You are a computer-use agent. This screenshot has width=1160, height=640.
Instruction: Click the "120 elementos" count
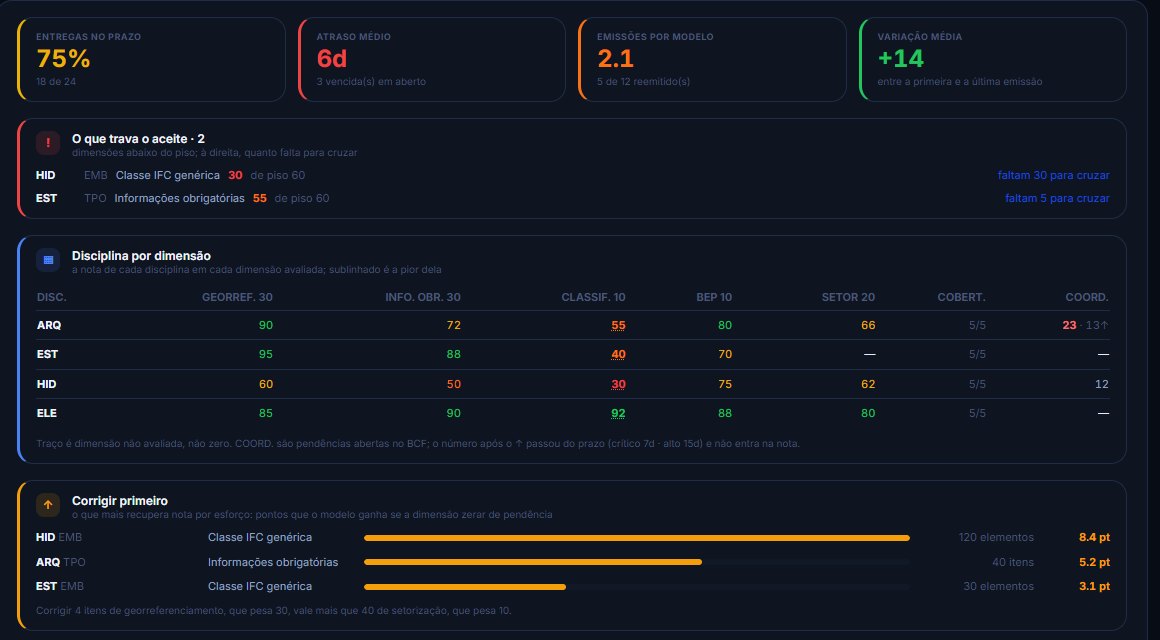point(996,538)
